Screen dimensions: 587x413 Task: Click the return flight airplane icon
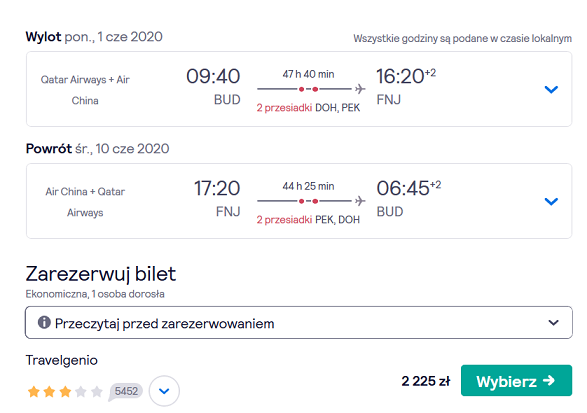pos(360,201)
